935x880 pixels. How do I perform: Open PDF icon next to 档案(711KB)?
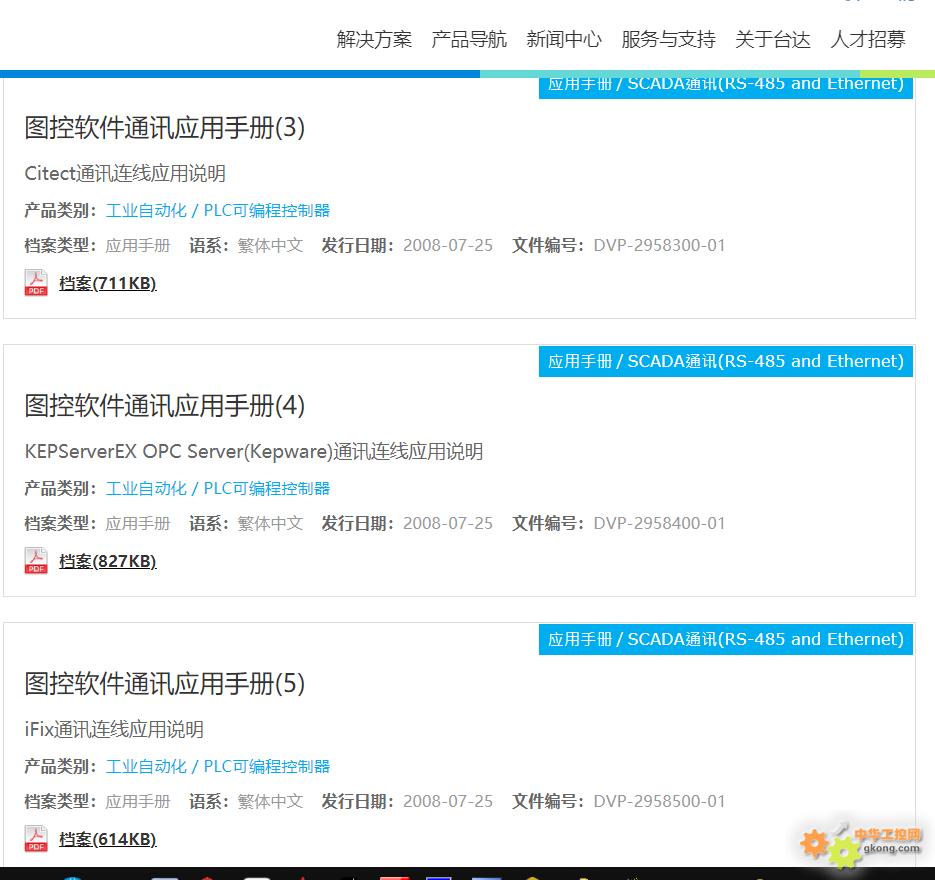tap(36, 283)
